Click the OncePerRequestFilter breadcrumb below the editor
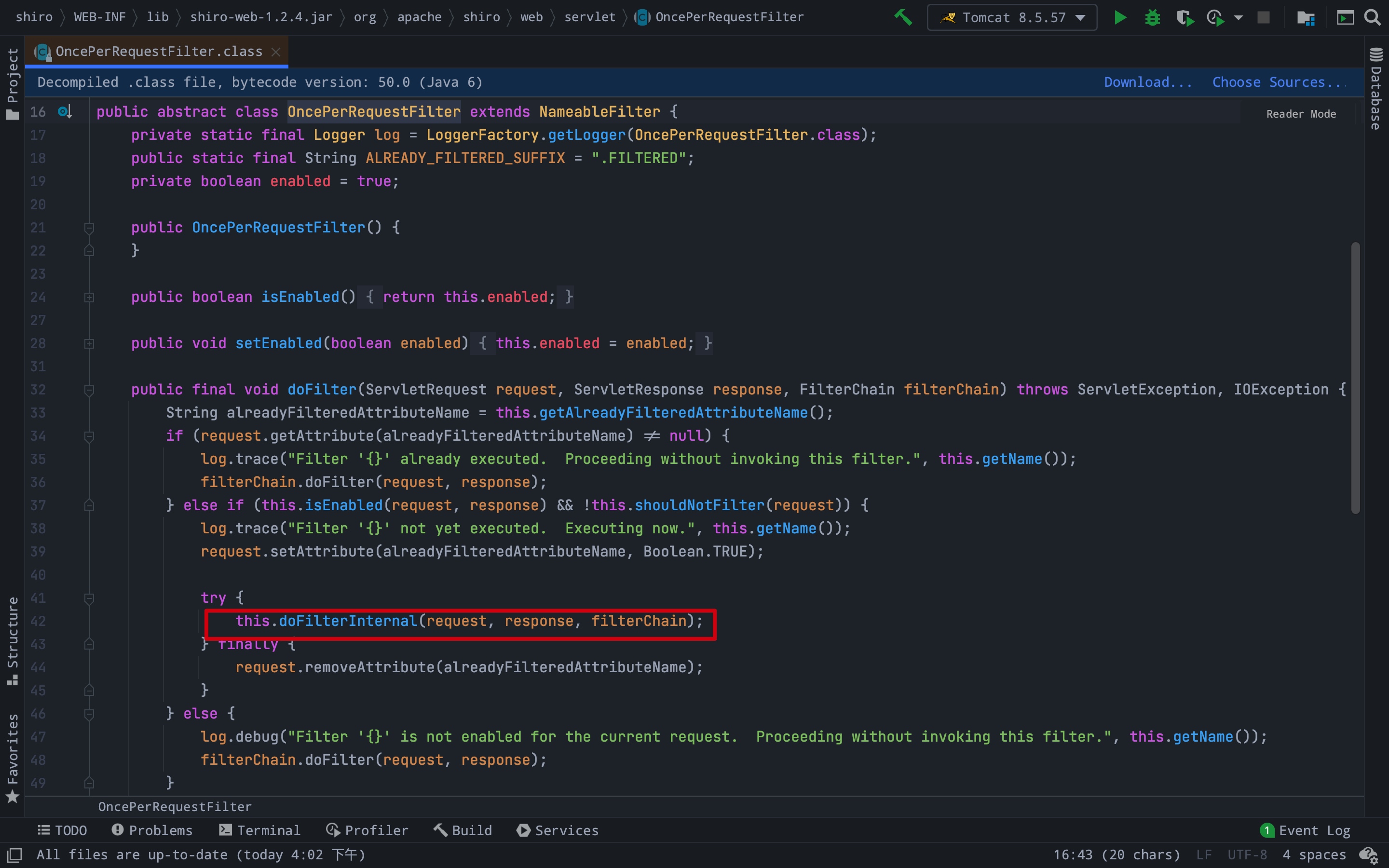This screenshot has height=868, width=1389. 175,807
